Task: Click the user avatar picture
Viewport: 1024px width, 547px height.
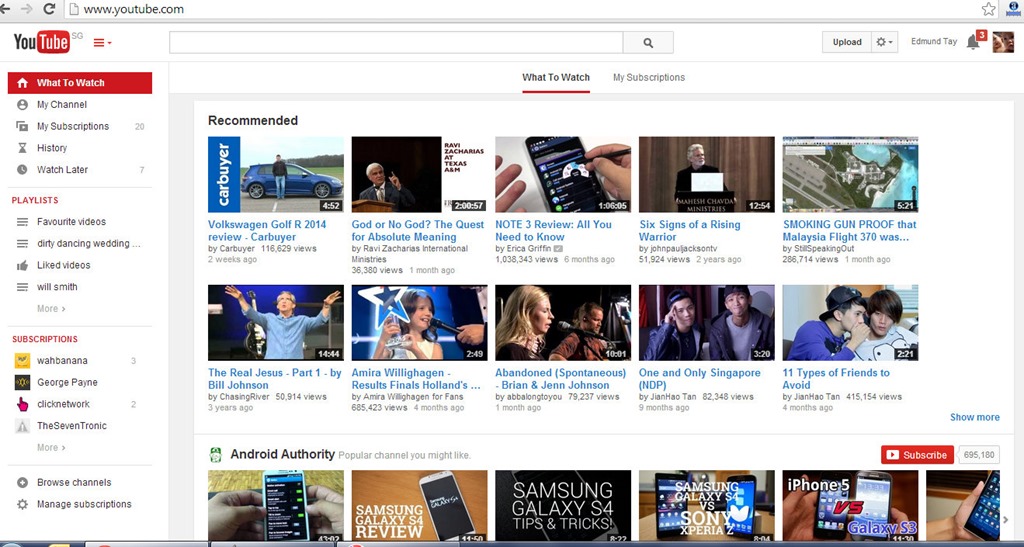Action: (x=1003, y=42)
